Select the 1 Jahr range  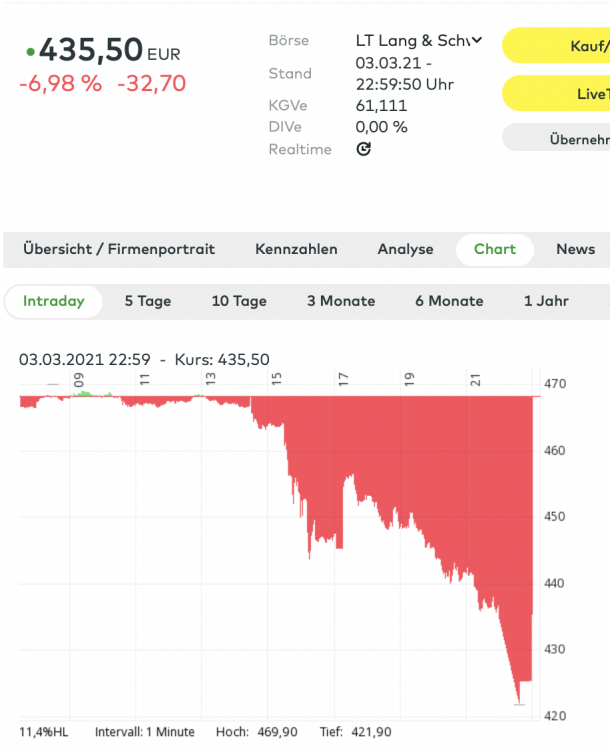(546, 301)
